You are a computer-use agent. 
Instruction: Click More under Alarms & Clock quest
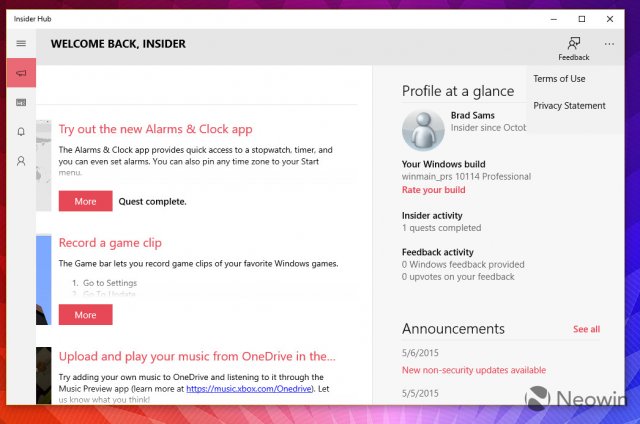(x=85, y=201)
